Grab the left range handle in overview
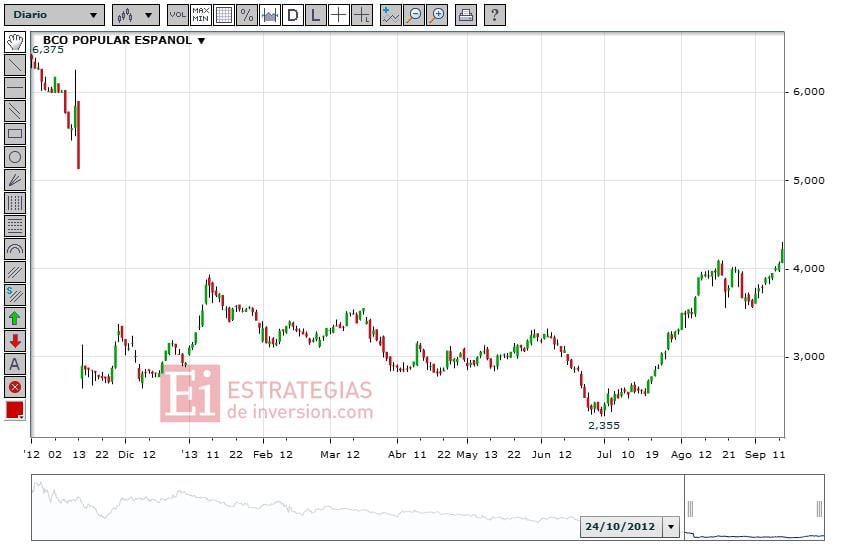 (690, 508)
